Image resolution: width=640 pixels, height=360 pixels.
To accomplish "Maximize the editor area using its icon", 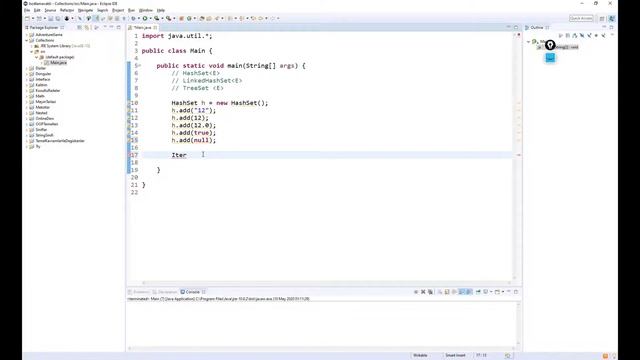I will (516, 27).
